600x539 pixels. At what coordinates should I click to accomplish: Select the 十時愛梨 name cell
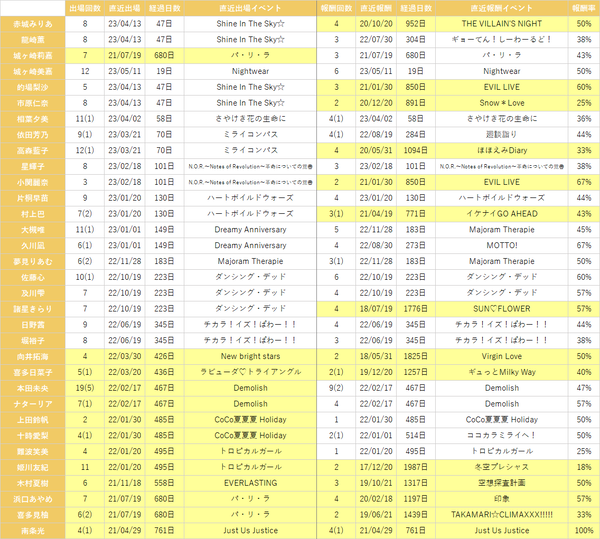(33, 436)
